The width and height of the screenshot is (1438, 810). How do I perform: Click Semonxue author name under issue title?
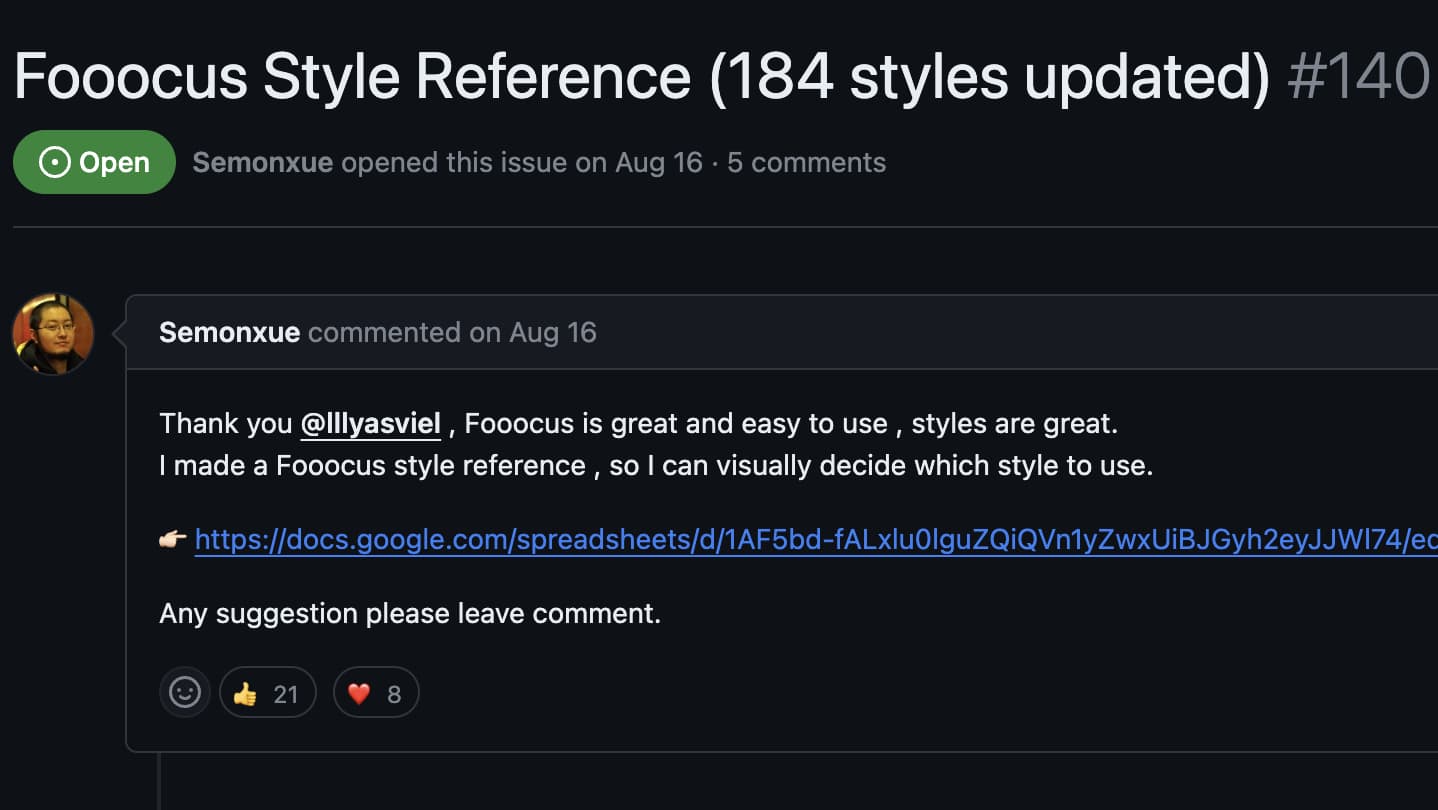[x=262, y=162]
